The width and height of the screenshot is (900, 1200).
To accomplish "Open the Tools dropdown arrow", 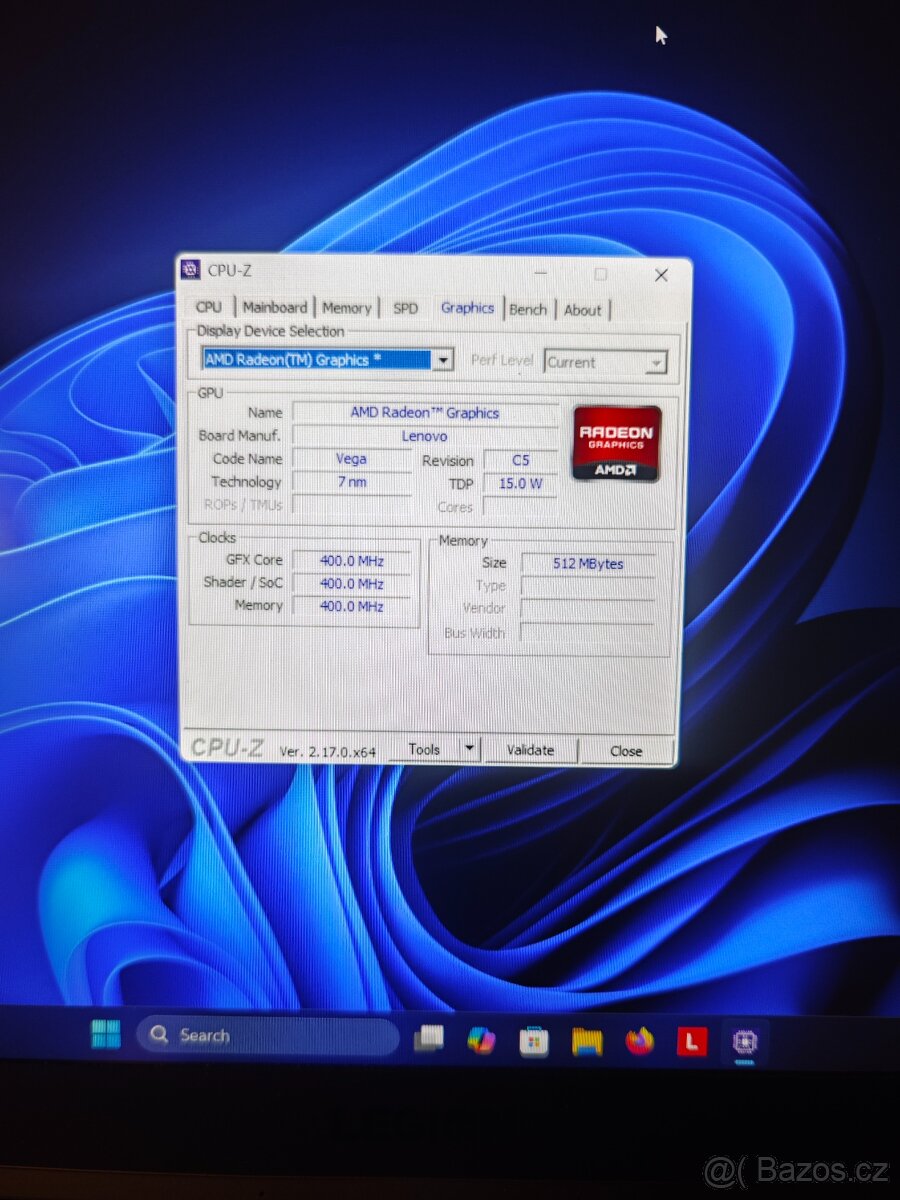I will coord(469,748).
